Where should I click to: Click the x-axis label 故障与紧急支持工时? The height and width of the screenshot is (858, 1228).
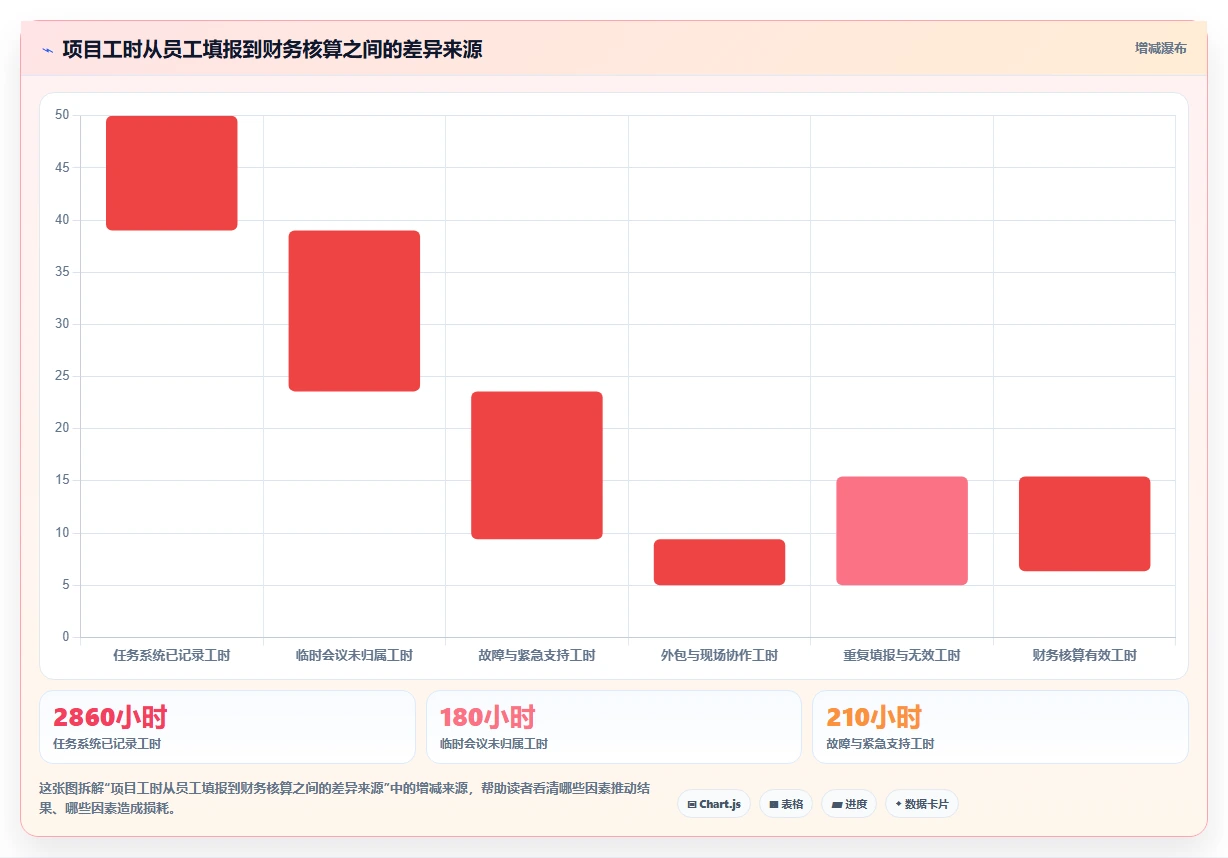click(537, 656)
